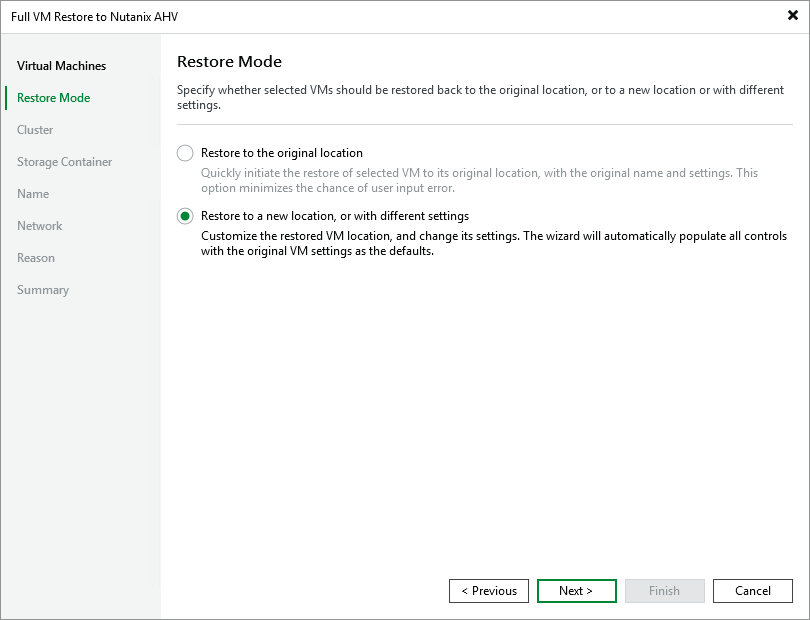The image size is (810, 620).
Task: Jump to the Name step
Action: [32, 193]
